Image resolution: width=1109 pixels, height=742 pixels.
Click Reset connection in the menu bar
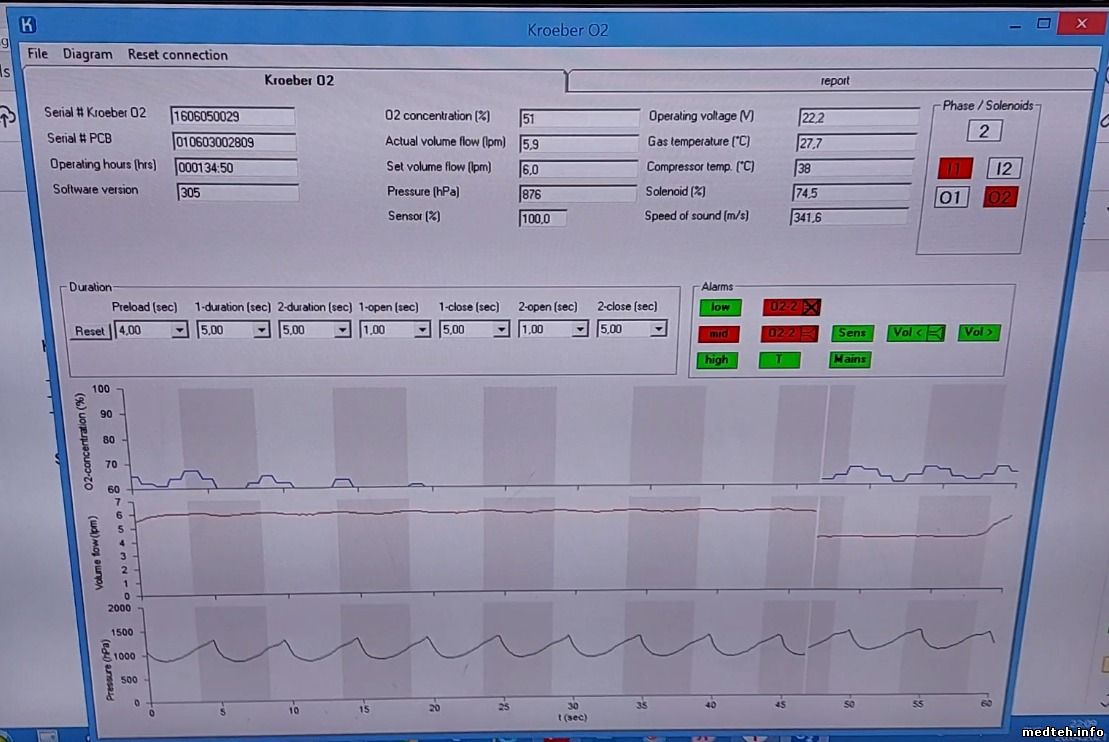pyautogui.click(x=177, y=54)
